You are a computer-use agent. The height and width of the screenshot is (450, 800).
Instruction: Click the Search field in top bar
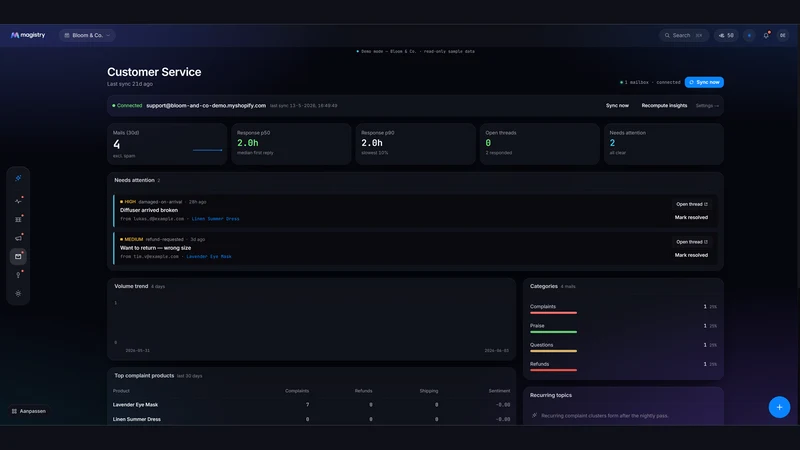(683, 35)
